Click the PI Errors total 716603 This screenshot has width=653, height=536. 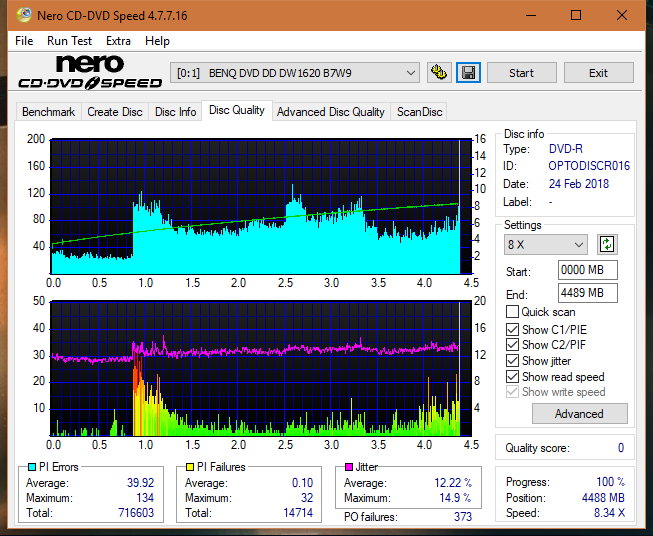136,513
